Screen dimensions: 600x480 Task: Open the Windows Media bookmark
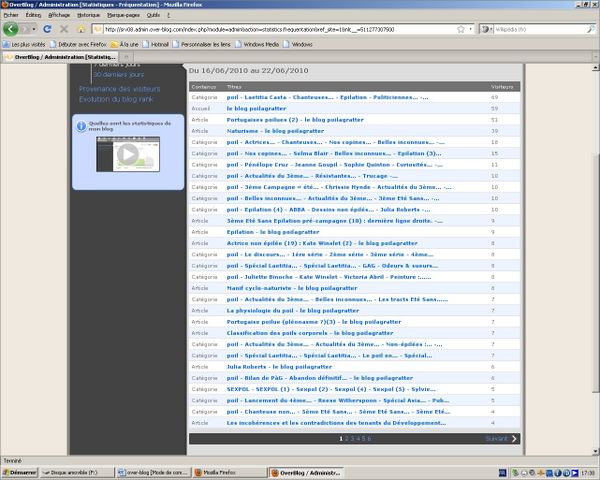(257, 44)
